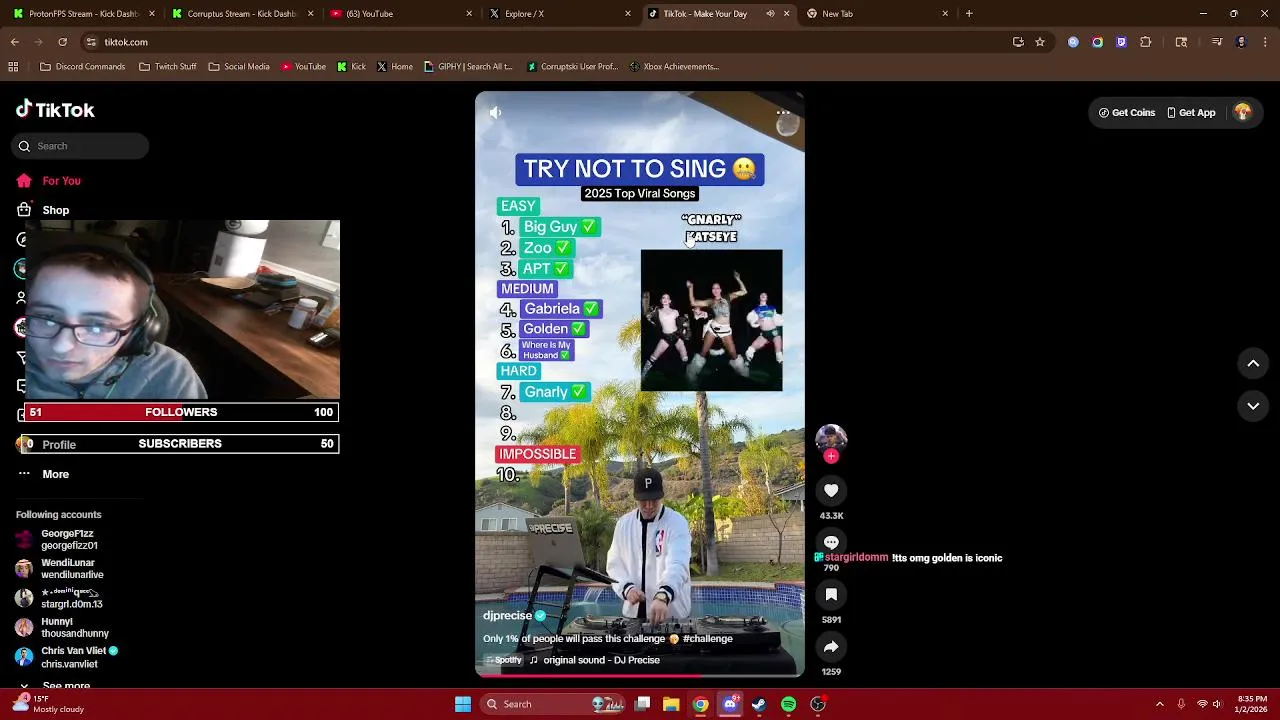Go to previous video with up chevron
Screen dimensions: 1280x720
click(1253, 364)
